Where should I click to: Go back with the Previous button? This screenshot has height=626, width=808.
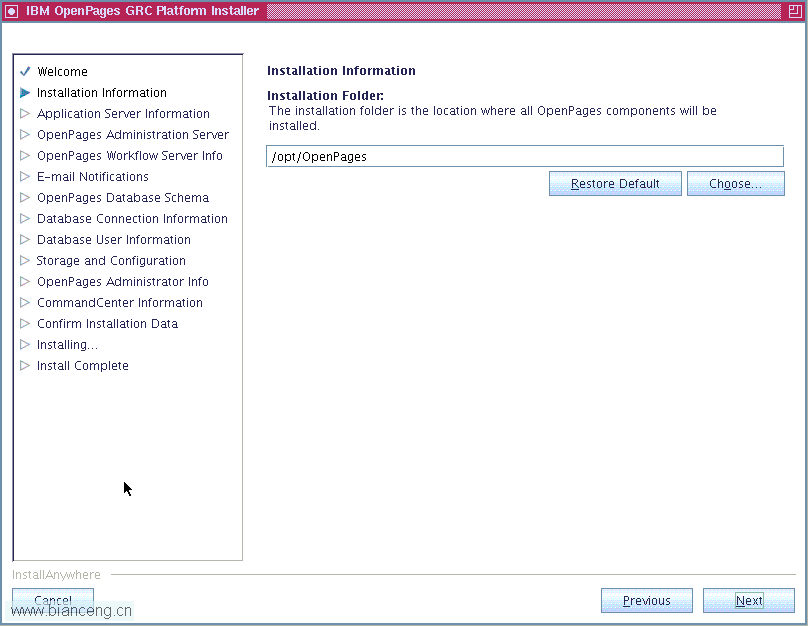pyautogui.click(x=647, y=601)
